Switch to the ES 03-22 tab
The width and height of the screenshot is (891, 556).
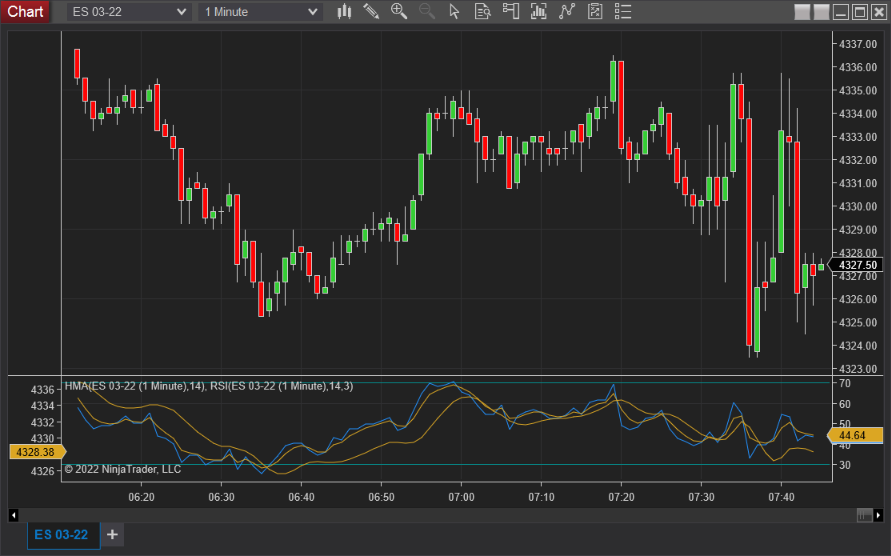pos(61,535)
